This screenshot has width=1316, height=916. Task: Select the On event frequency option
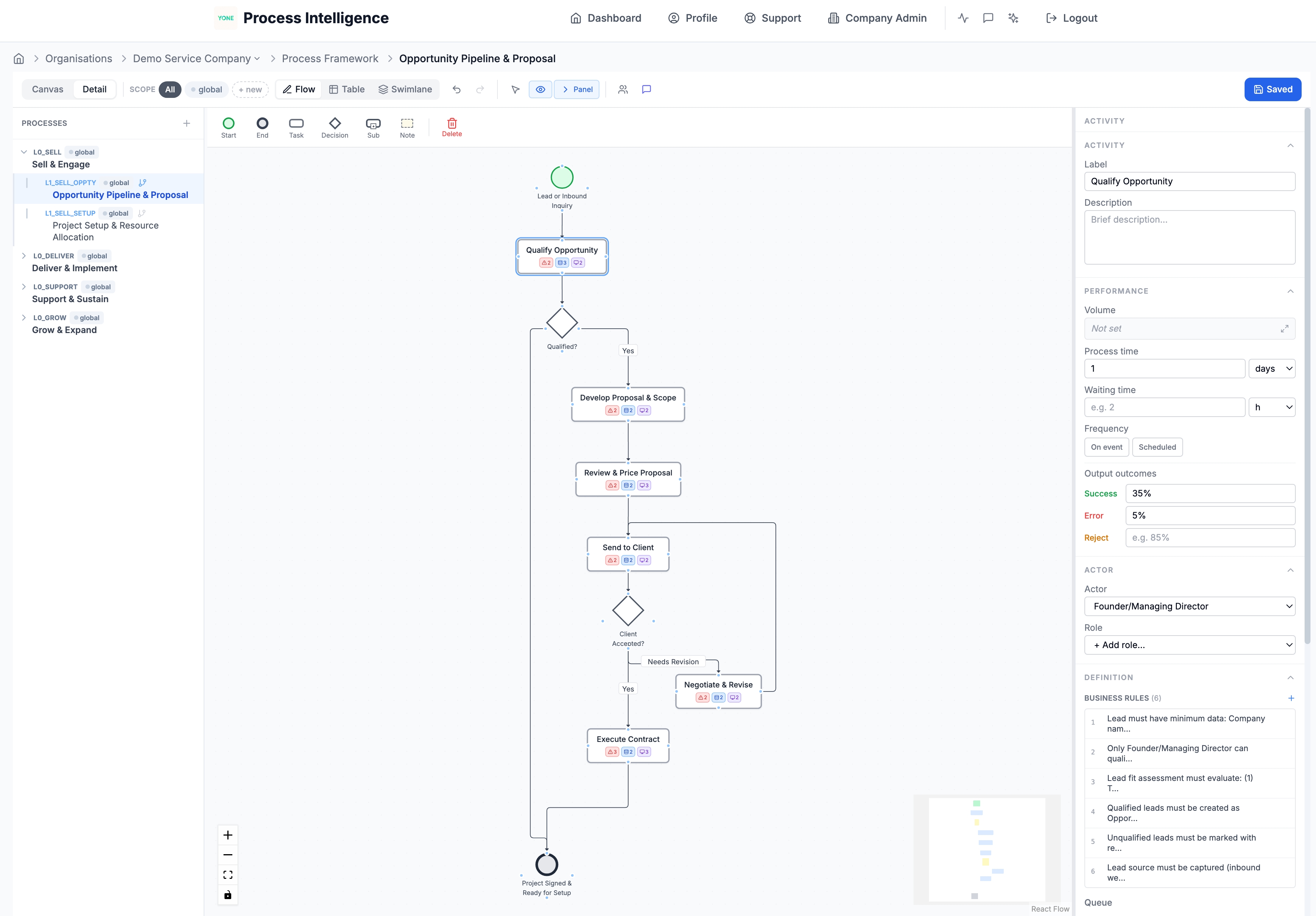1106,447
